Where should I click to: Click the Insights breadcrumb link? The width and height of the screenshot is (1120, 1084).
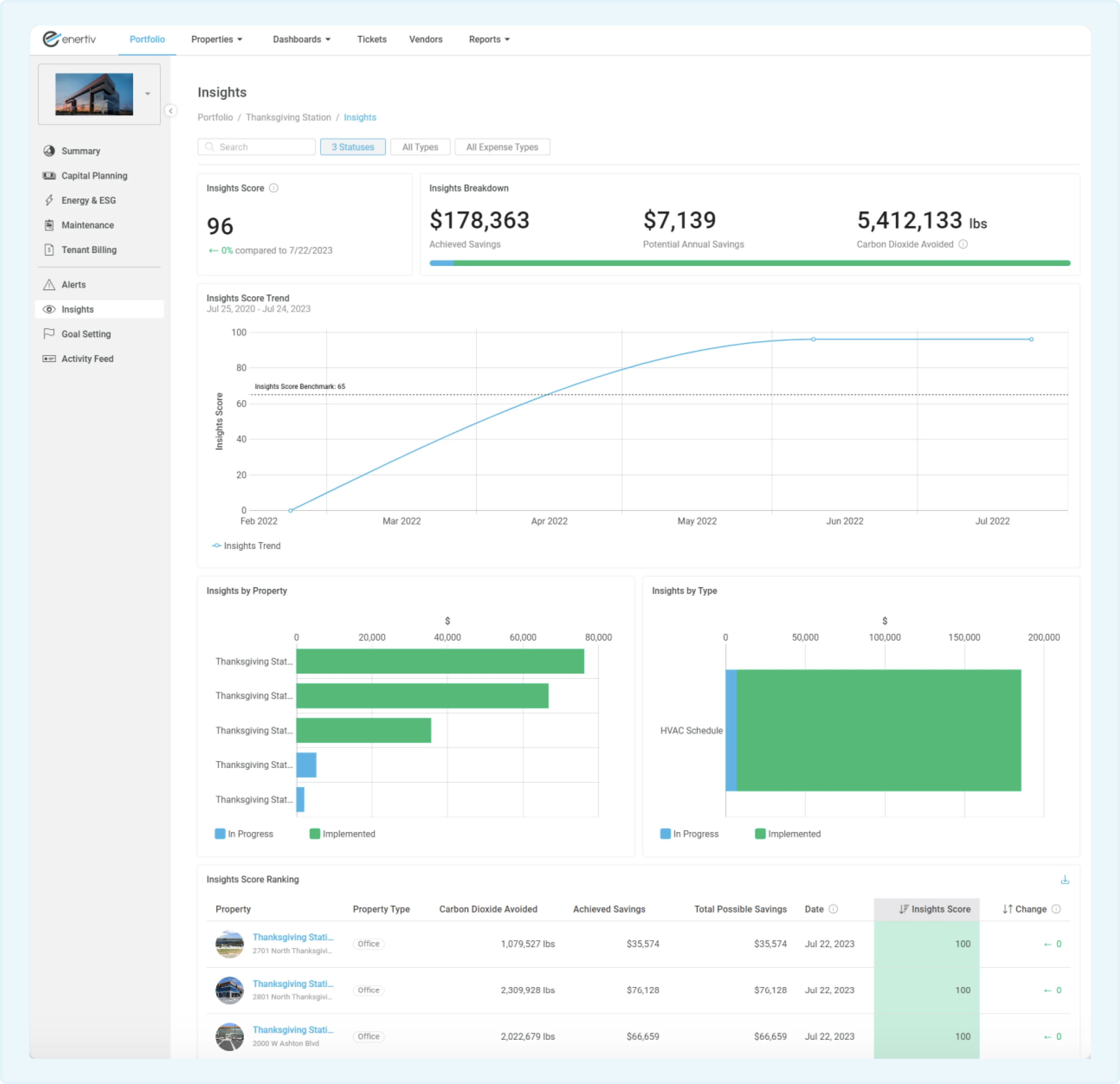tap(359, 117)
